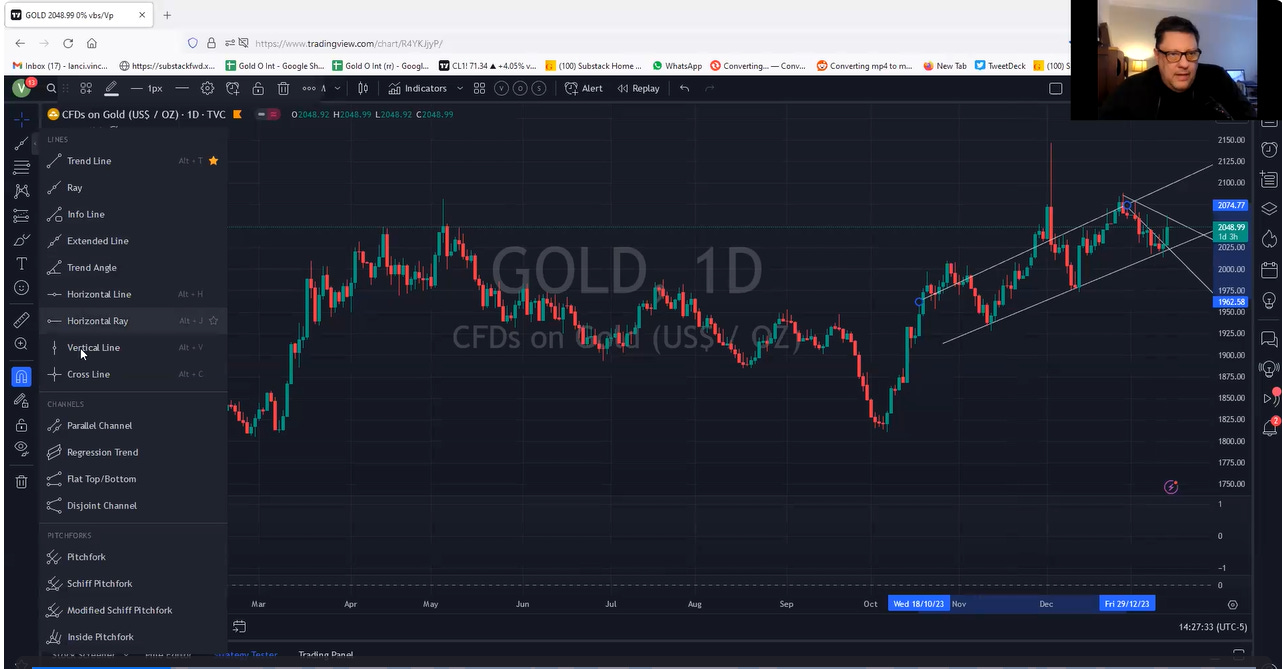Choose Horizontal Ray tool

132,321
